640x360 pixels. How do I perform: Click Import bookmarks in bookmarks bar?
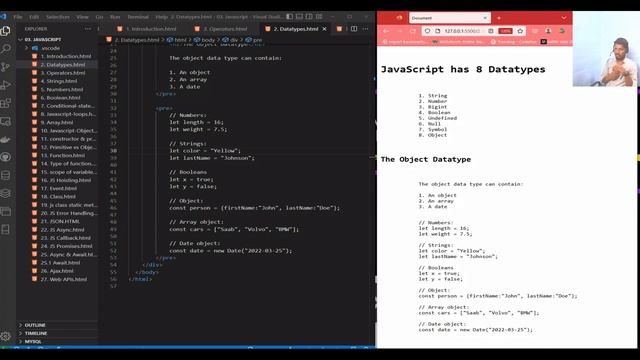point(403,42)
